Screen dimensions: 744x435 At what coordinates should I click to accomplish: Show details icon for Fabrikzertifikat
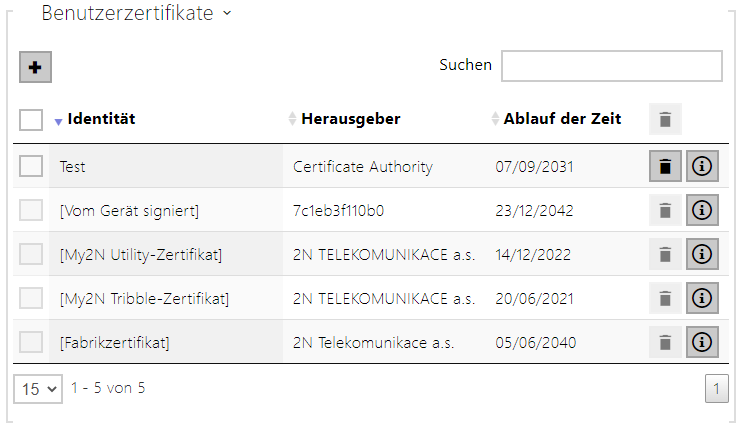pyautogui.click(x=702, y=342)
